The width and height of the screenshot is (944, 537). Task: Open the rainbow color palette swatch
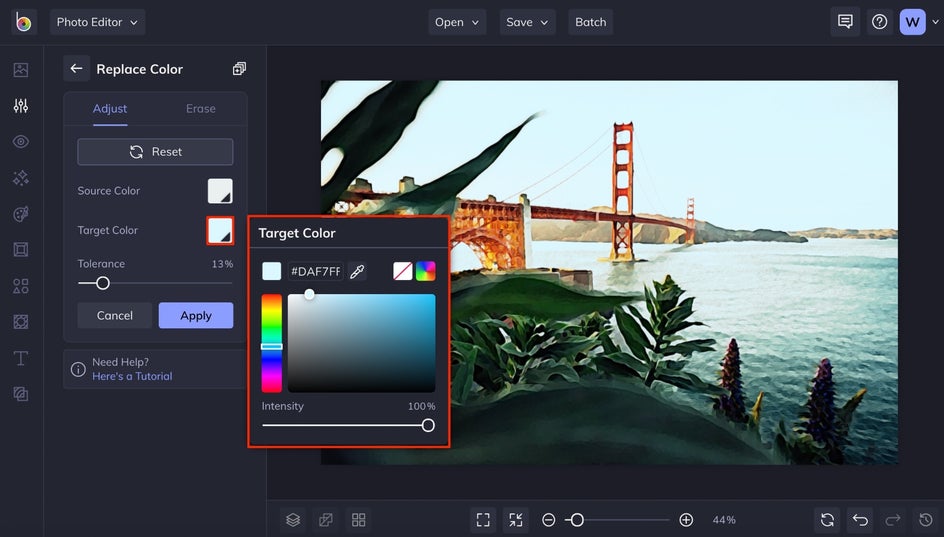coord(426,272)
